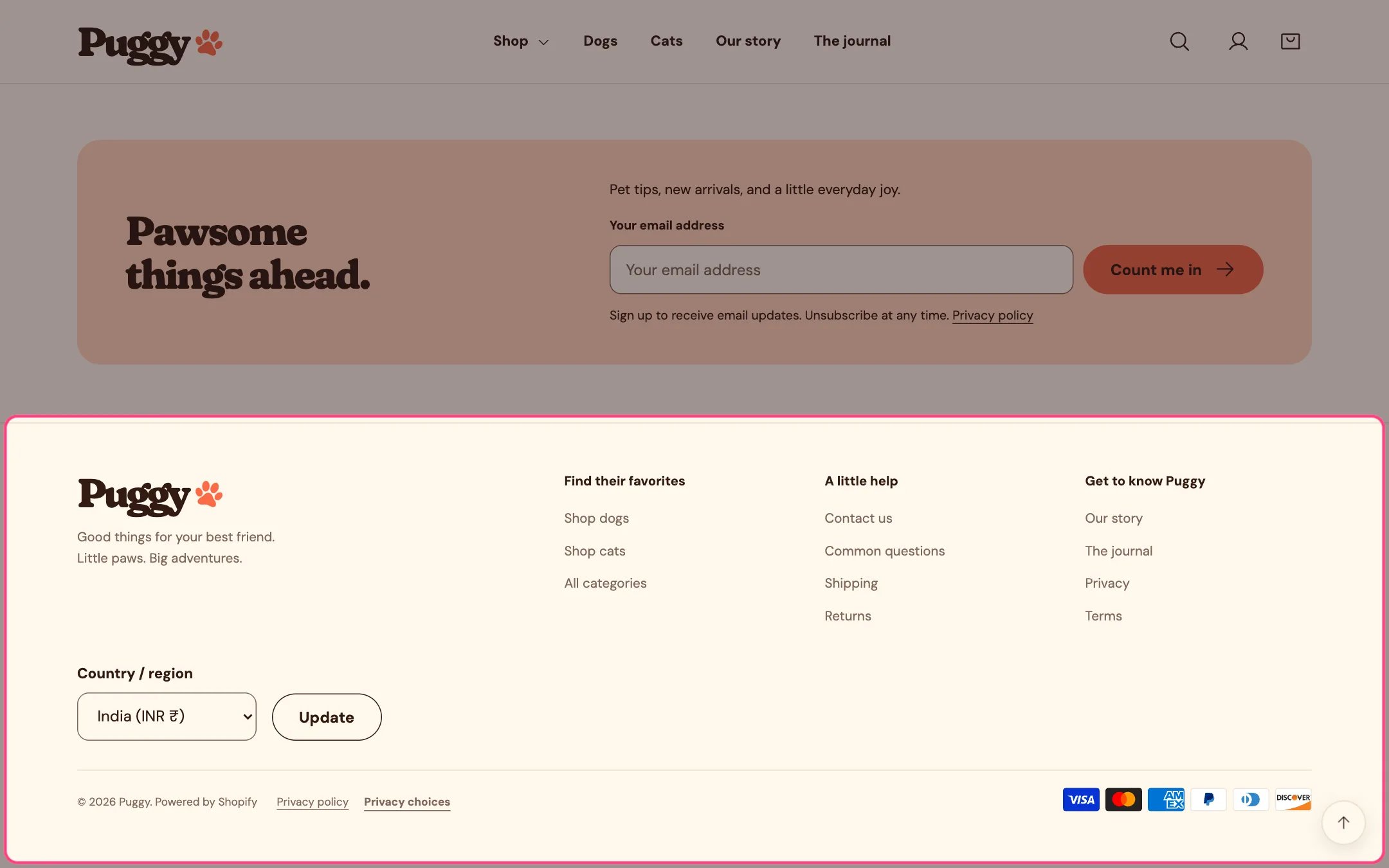The width and height of the screenshot is (1389, 868).
Task: Click the Visa payment icon
Action: 1081,799
